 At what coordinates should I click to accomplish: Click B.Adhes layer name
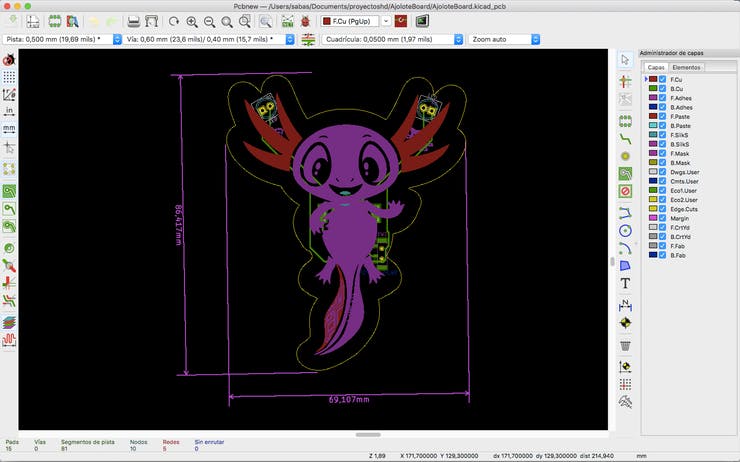(x=681, y=108)
